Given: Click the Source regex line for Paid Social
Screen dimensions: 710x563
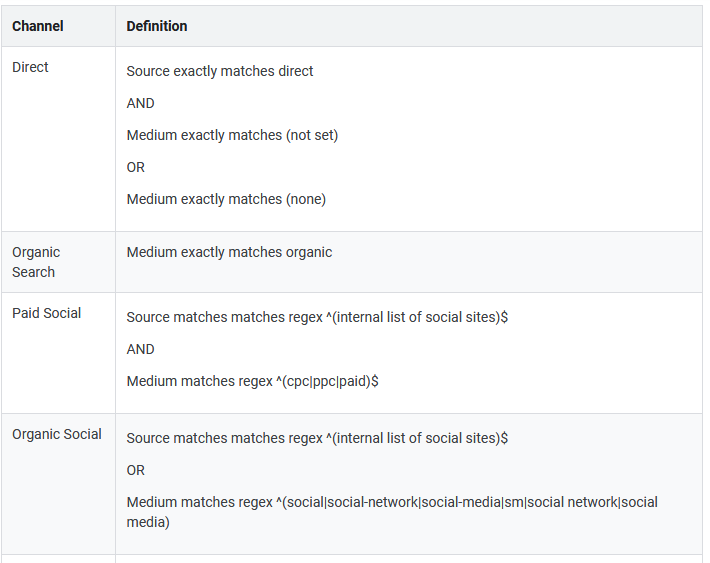Looking at the screenshot, I should coord(318,317).
